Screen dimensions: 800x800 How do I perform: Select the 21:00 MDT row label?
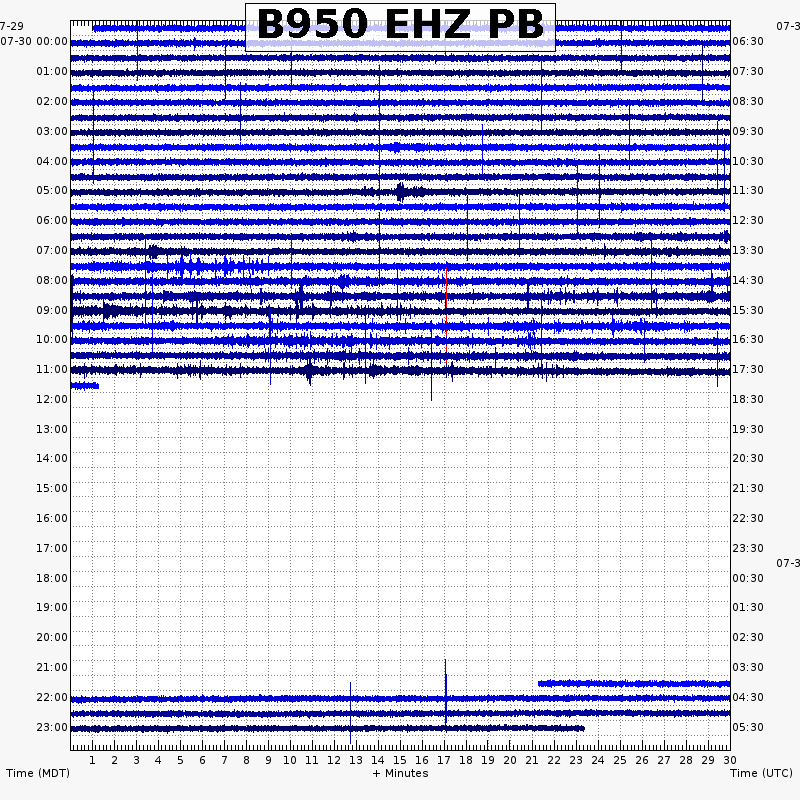tap(52, 667)
